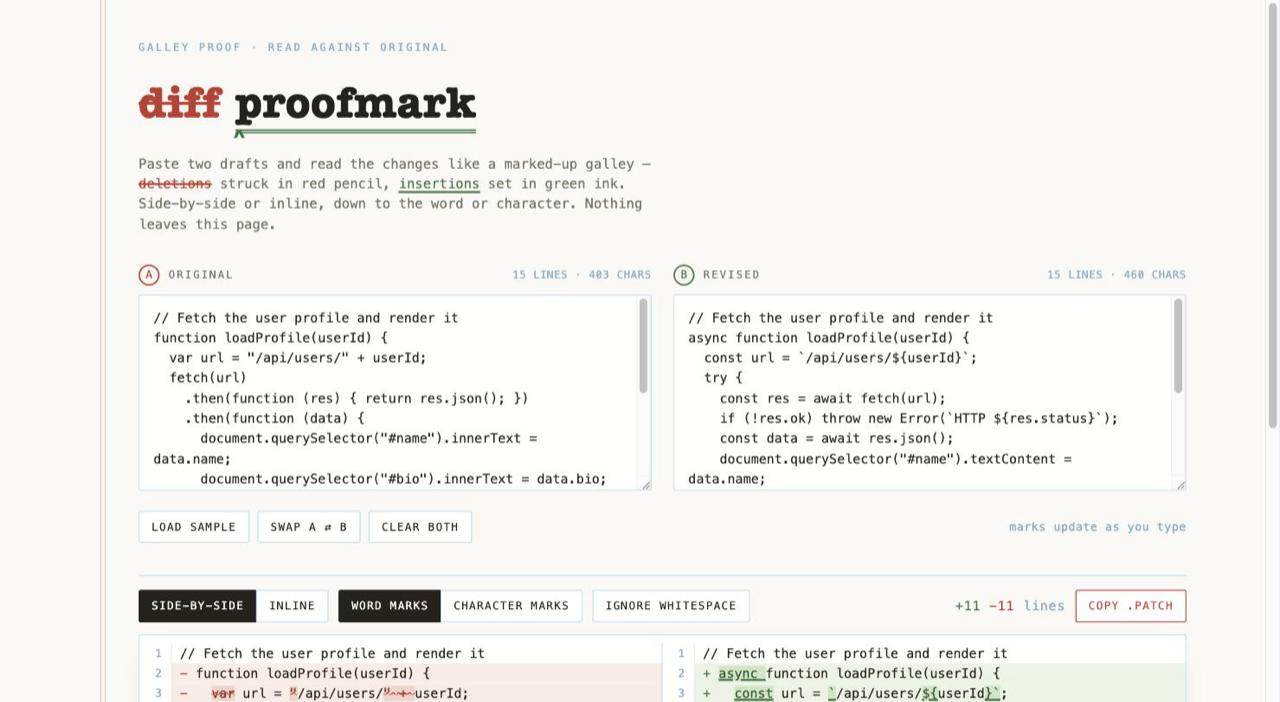Click the struck-through 'deletions' word

click(x=175, y=184)
